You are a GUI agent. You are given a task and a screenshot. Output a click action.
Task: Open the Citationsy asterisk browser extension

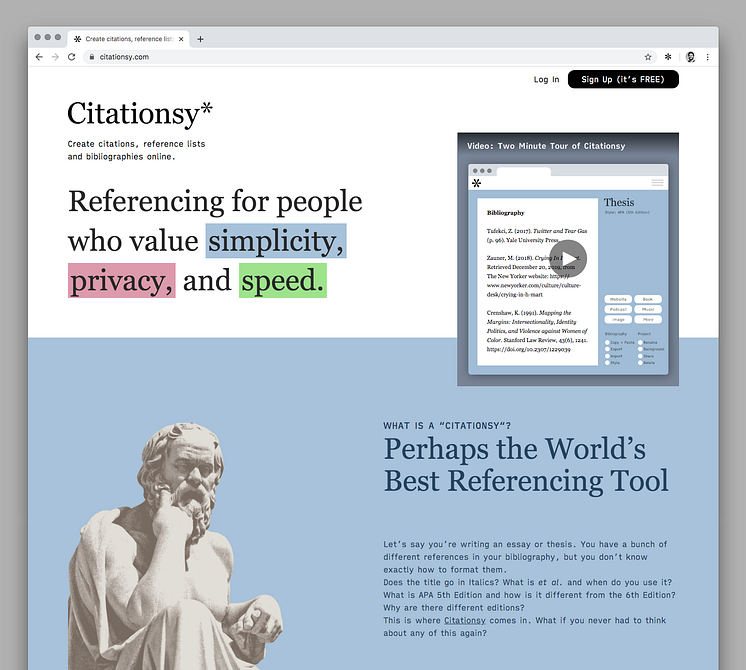tap(668, 57)
